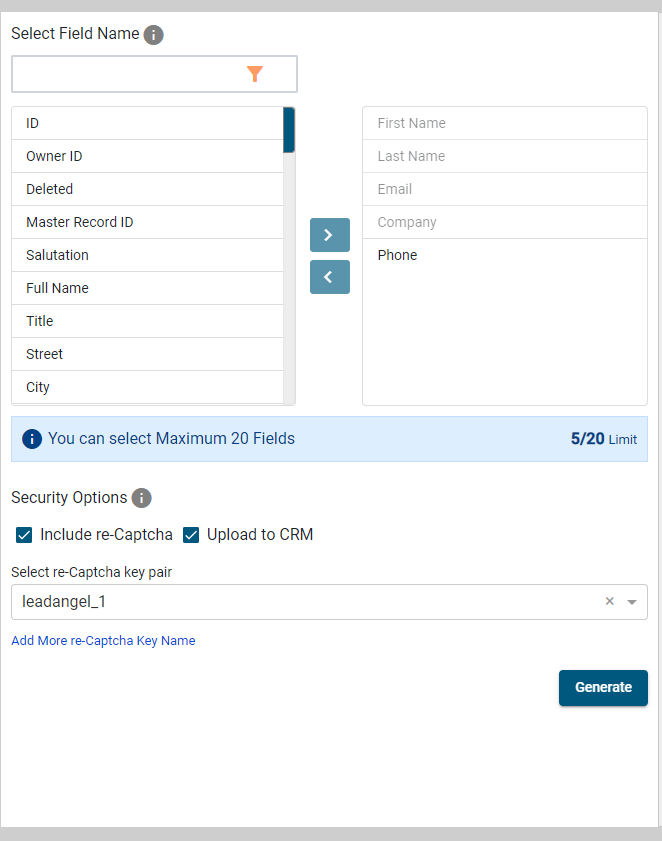Click the left arrow to remove fields
Screen dimensions: 662x841
tap(329, 276)
